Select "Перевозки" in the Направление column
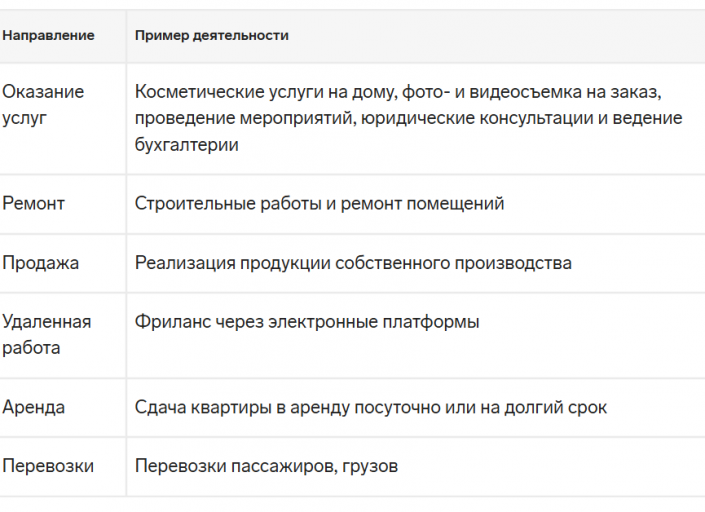Viewport: 705px width, 512px height. [x=48, y=466]
